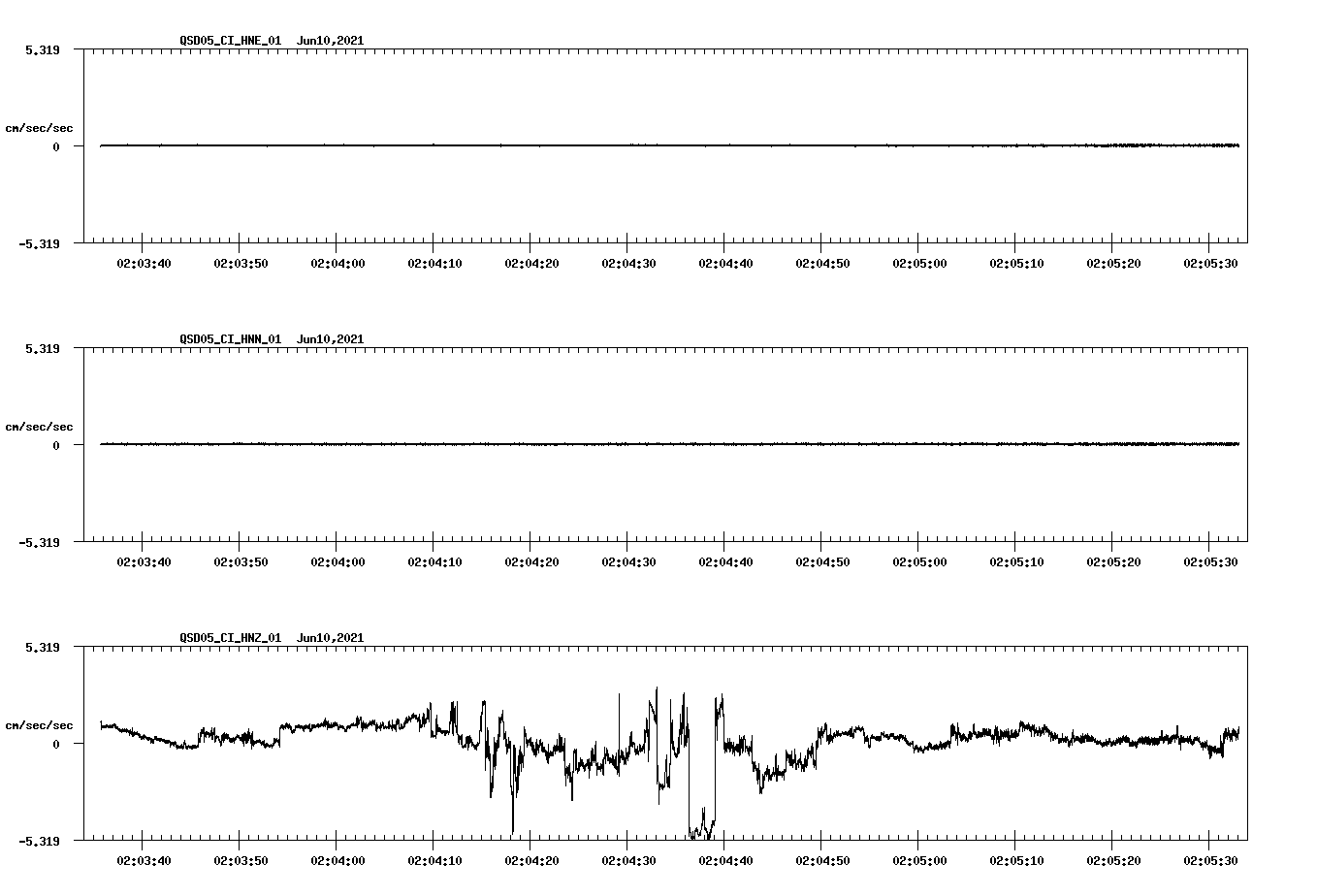This screenshot has width=1317, height=896.
Task: Select the -5.319 bottom label of HNE plot
Action: coord(39,243)
